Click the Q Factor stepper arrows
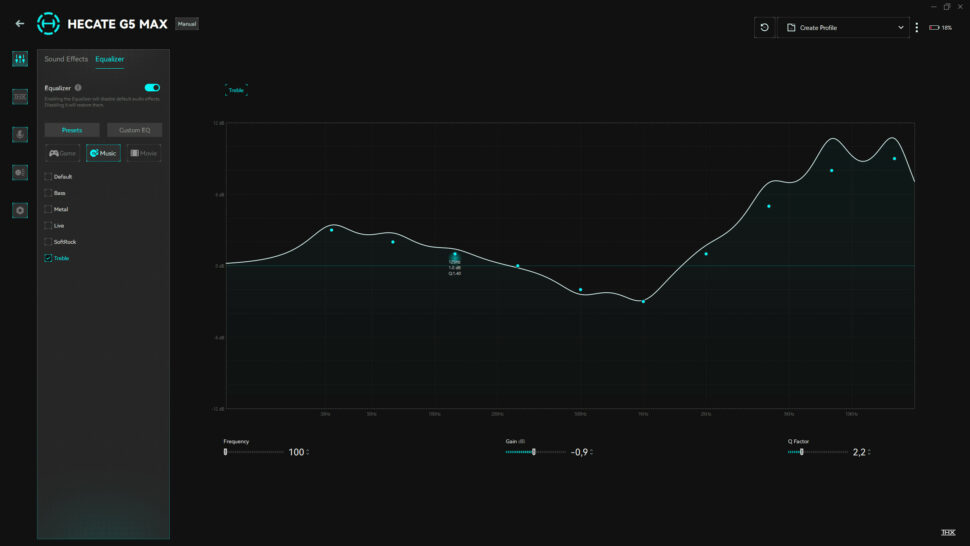 pyautogui.click(x=869, y=452)
